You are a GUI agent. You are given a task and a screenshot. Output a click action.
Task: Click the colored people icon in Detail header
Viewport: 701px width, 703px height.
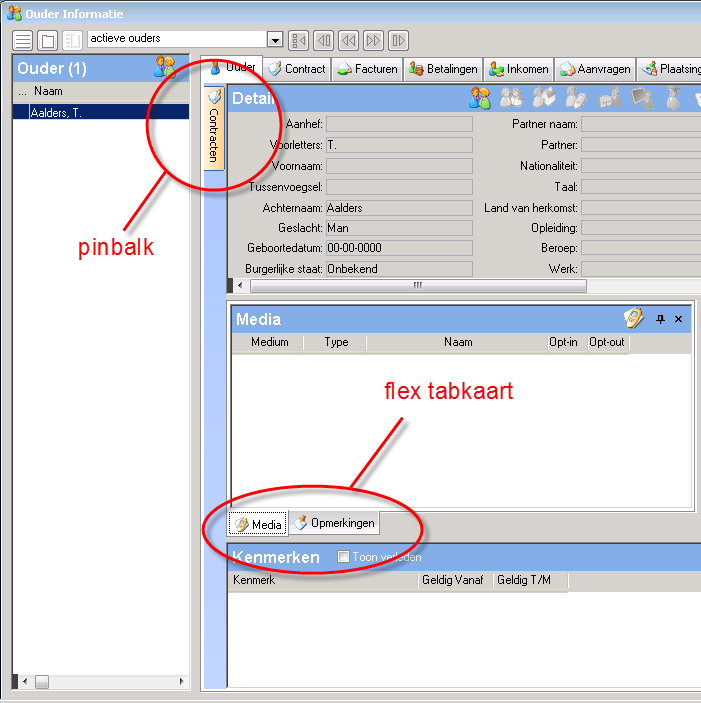pos(480,98)
